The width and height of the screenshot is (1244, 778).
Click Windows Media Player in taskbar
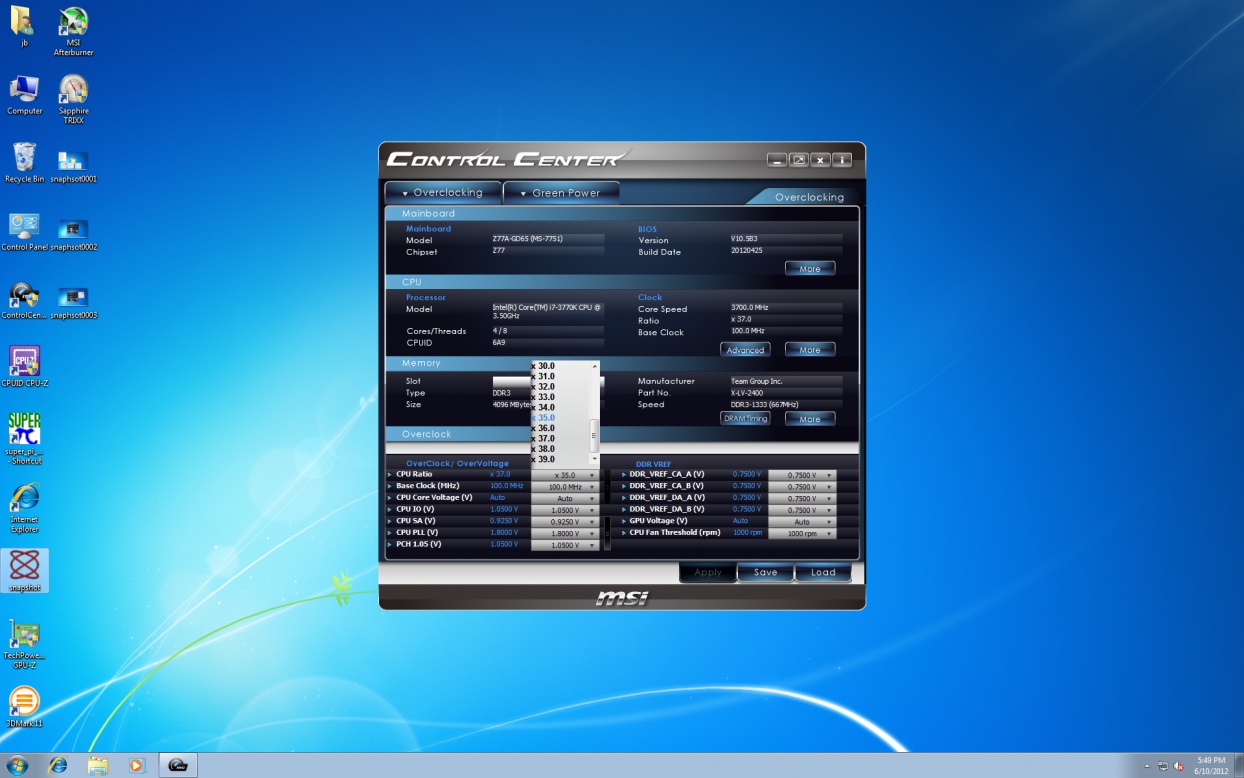click(137, 765)
